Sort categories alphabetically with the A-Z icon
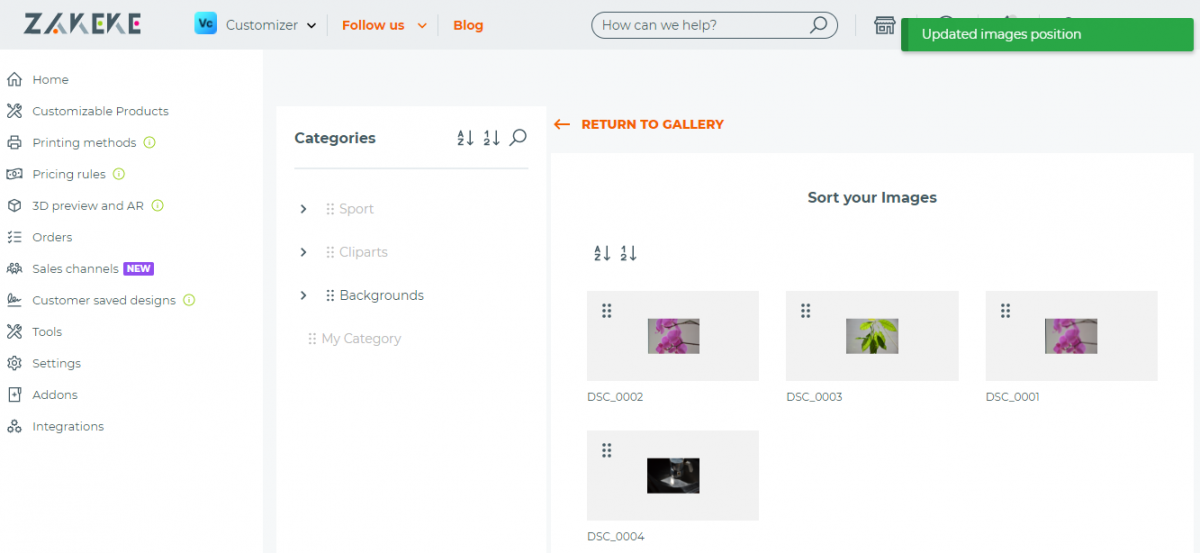Viewport: 1200px width, 553px height. (465, 138)
